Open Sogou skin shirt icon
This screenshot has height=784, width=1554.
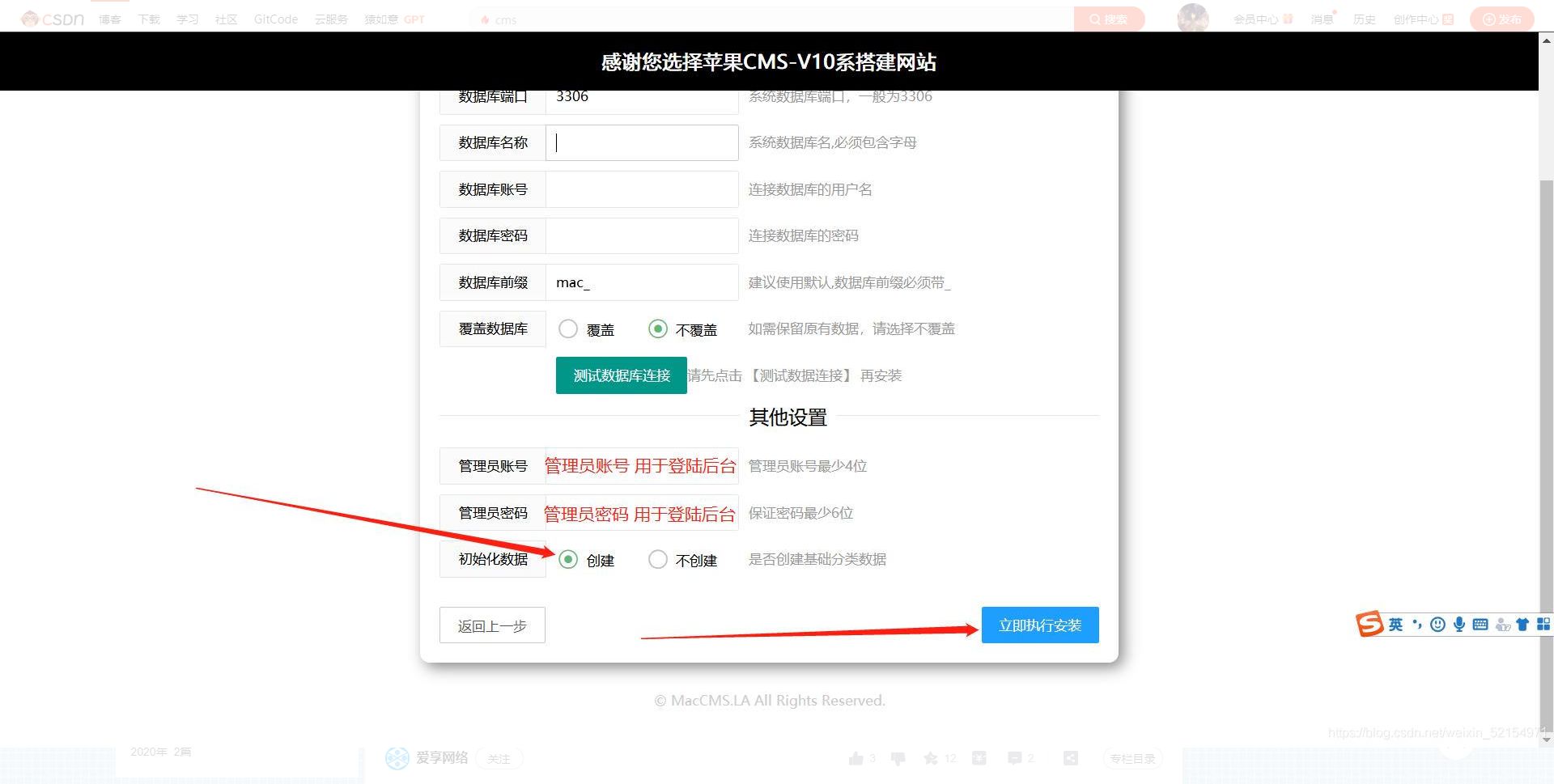pos(1522,625)
